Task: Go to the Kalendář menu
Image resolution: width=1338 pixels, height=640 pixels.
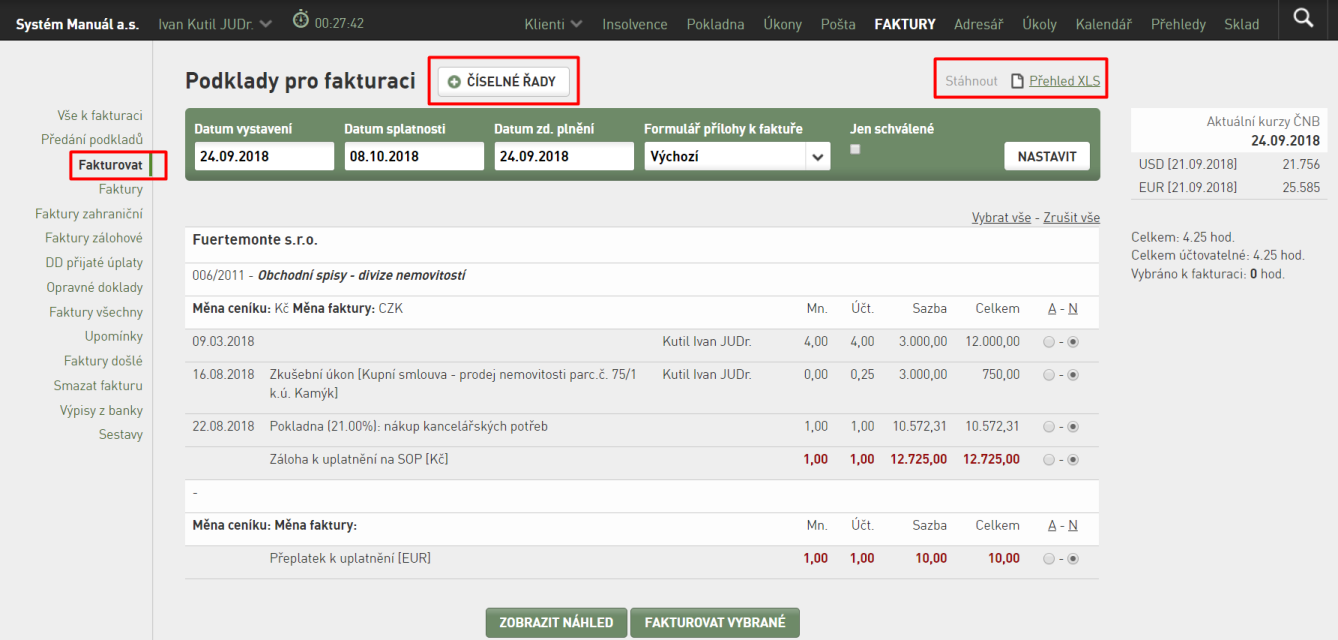Action: (x=1104, y=24)
